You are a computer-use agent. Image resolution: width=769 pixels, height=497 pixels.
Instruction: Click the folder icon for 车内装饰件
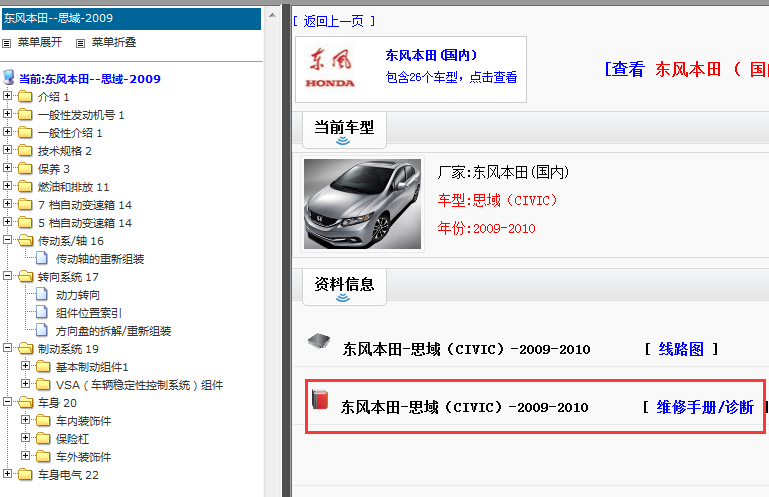click(x=43, y=420)
